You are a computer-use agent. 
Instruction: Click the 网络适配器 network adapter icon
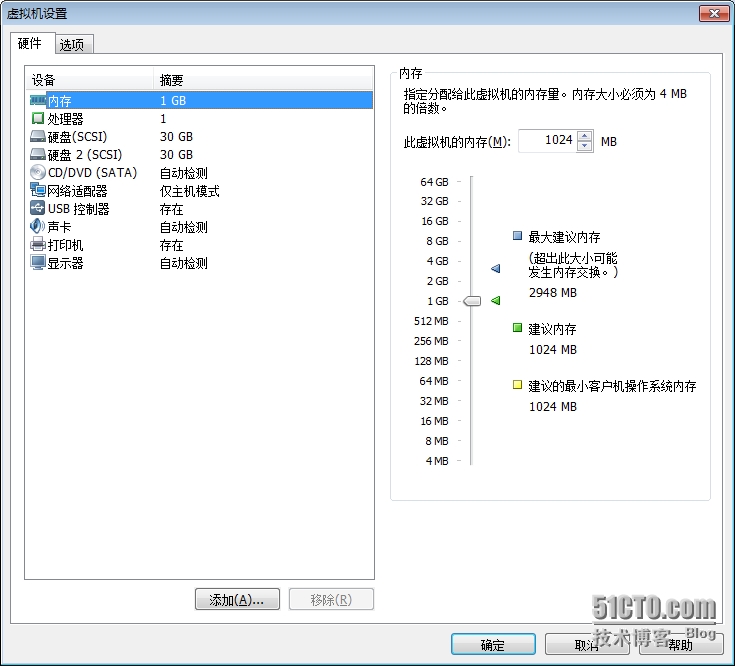38,190
